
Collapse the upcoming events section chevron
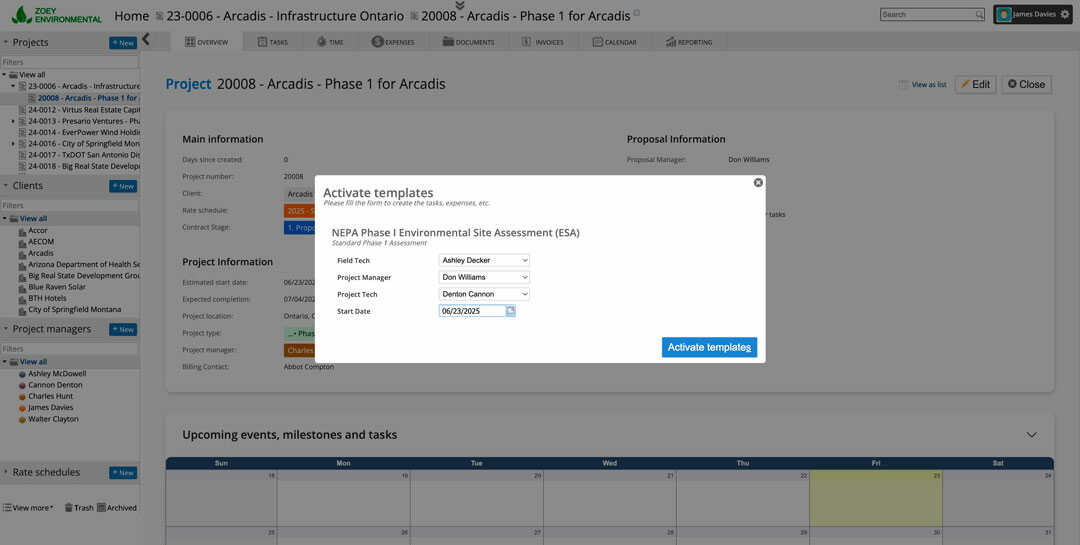tap(1032, 435)
